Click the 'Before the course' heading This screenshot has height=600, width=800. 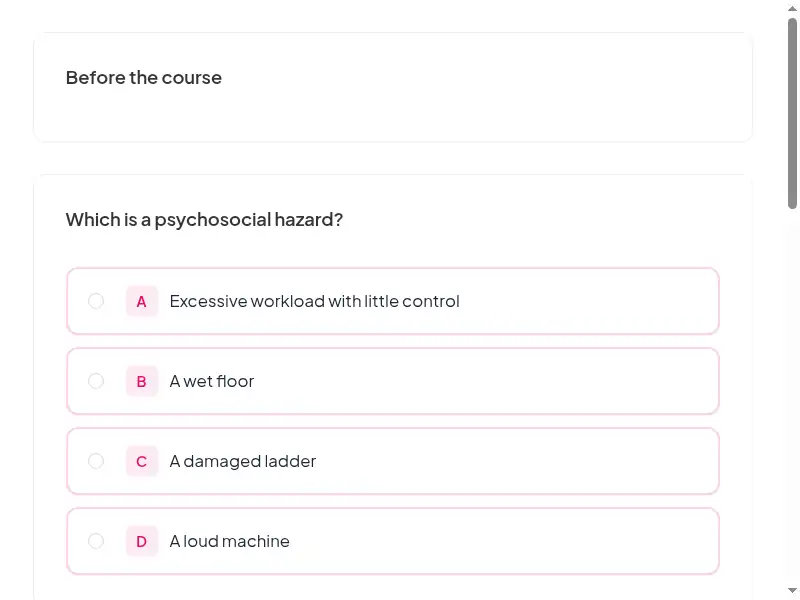click(144, 78)
